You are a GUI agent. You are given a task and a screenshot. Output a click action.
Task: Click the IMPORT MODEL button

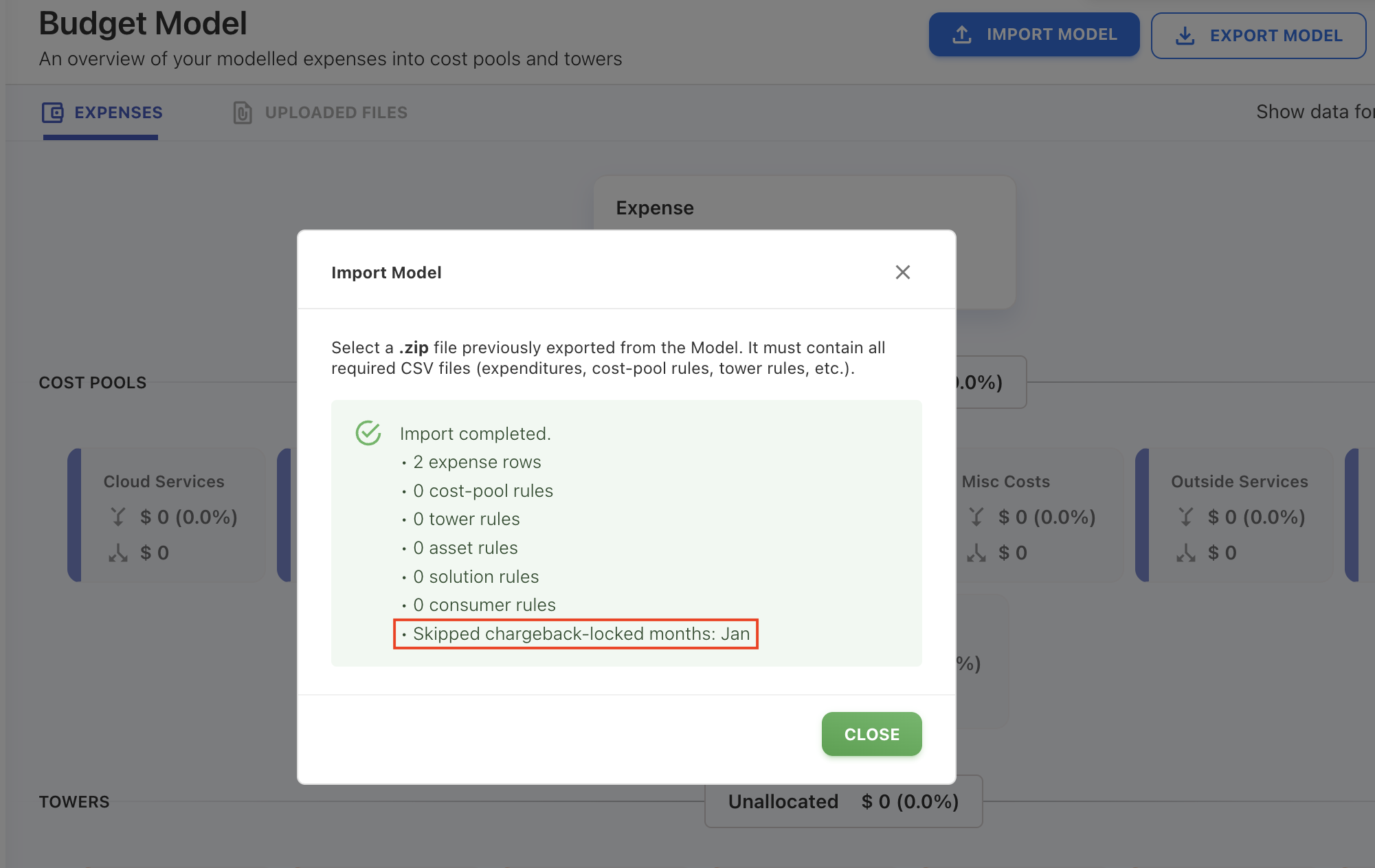coord(1033,34)
